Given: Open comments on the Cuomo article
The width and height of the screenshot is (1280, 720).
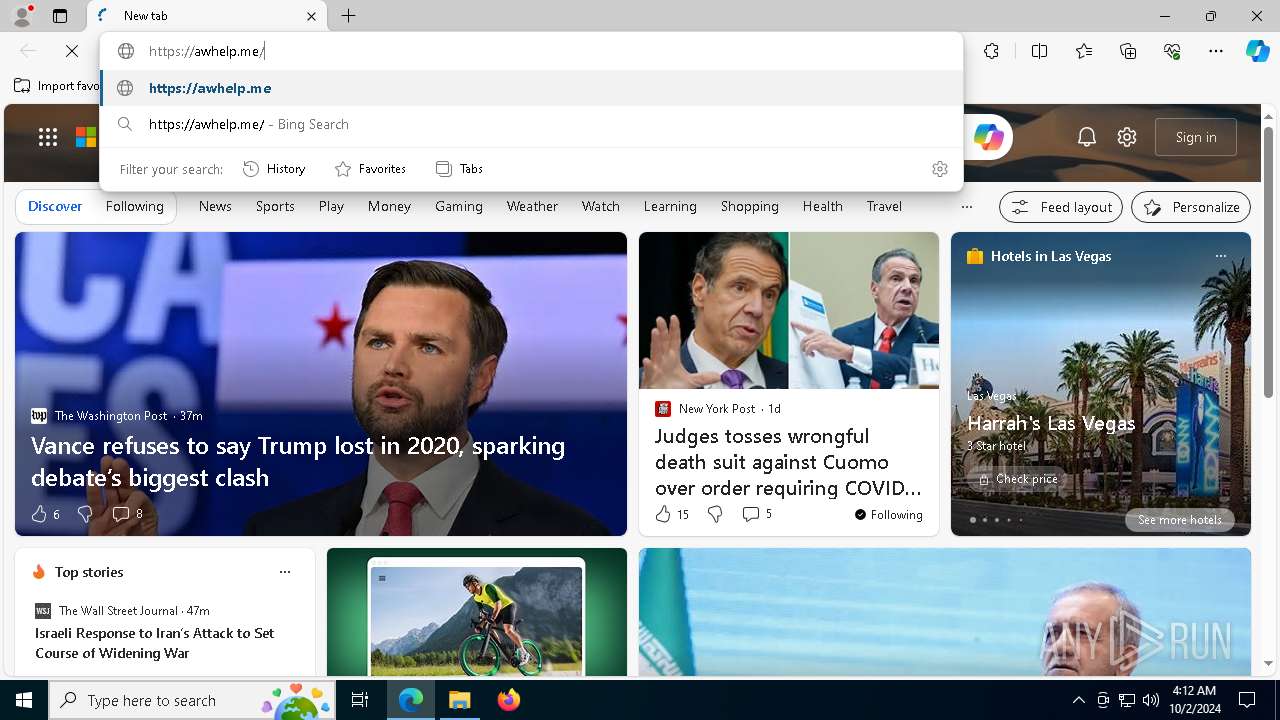Looking at the screenshot, I should 757,514.
